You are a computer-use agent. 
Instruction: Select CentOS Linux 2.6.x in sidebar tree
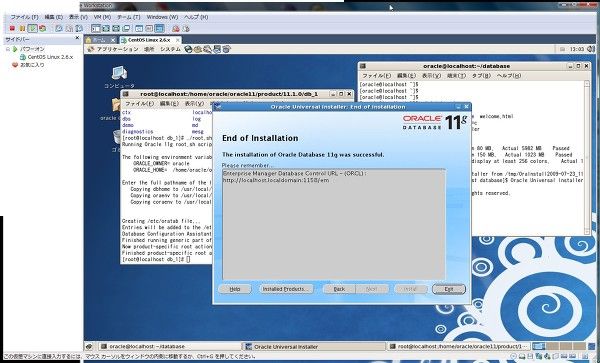click(x=46, y=57)
